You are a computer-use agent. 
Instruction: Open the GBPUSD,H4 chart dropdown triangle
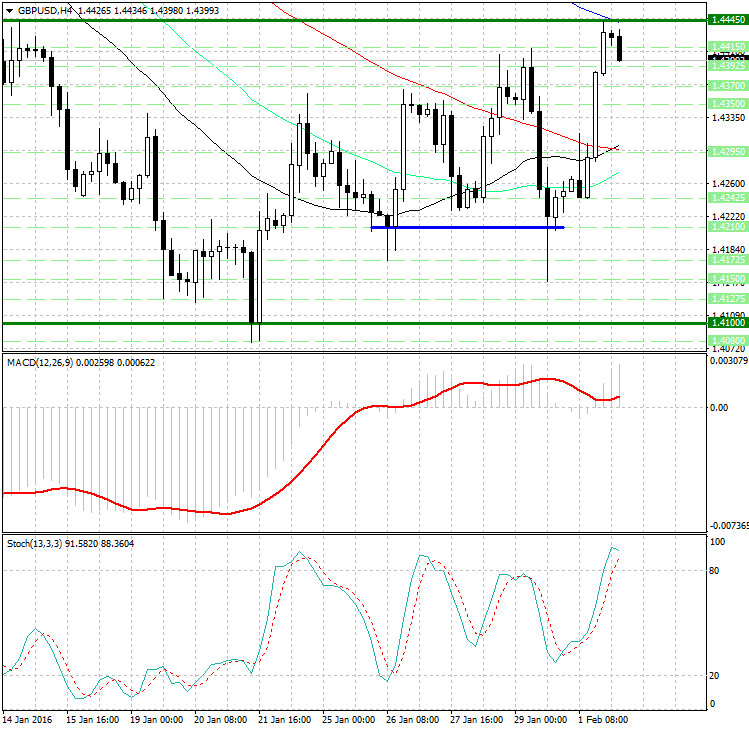pyautogui.click(x=10, y=11)
